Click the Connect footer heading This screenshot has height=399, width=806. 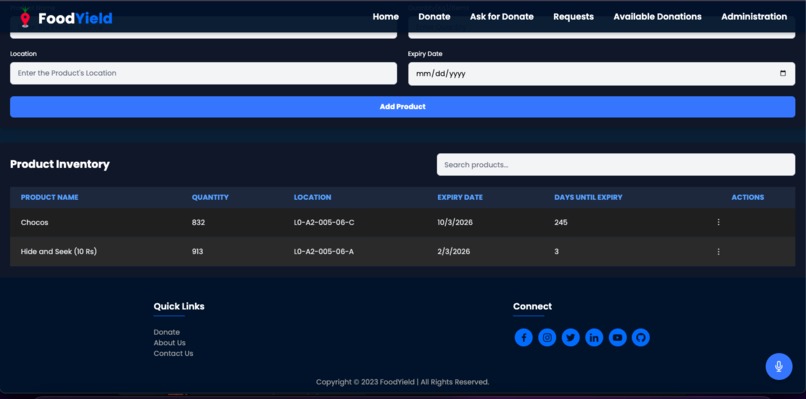(x=532, y=306)
